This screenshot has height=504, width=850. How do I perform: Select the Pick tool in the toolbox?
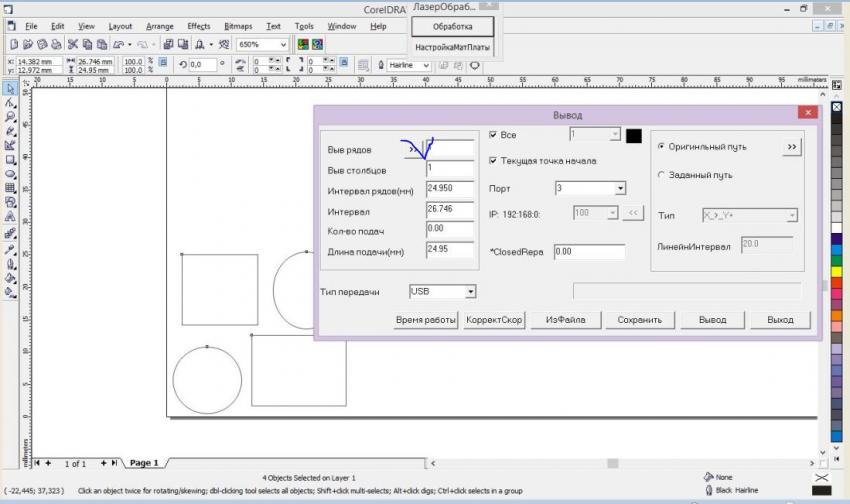tap(10, 88)
